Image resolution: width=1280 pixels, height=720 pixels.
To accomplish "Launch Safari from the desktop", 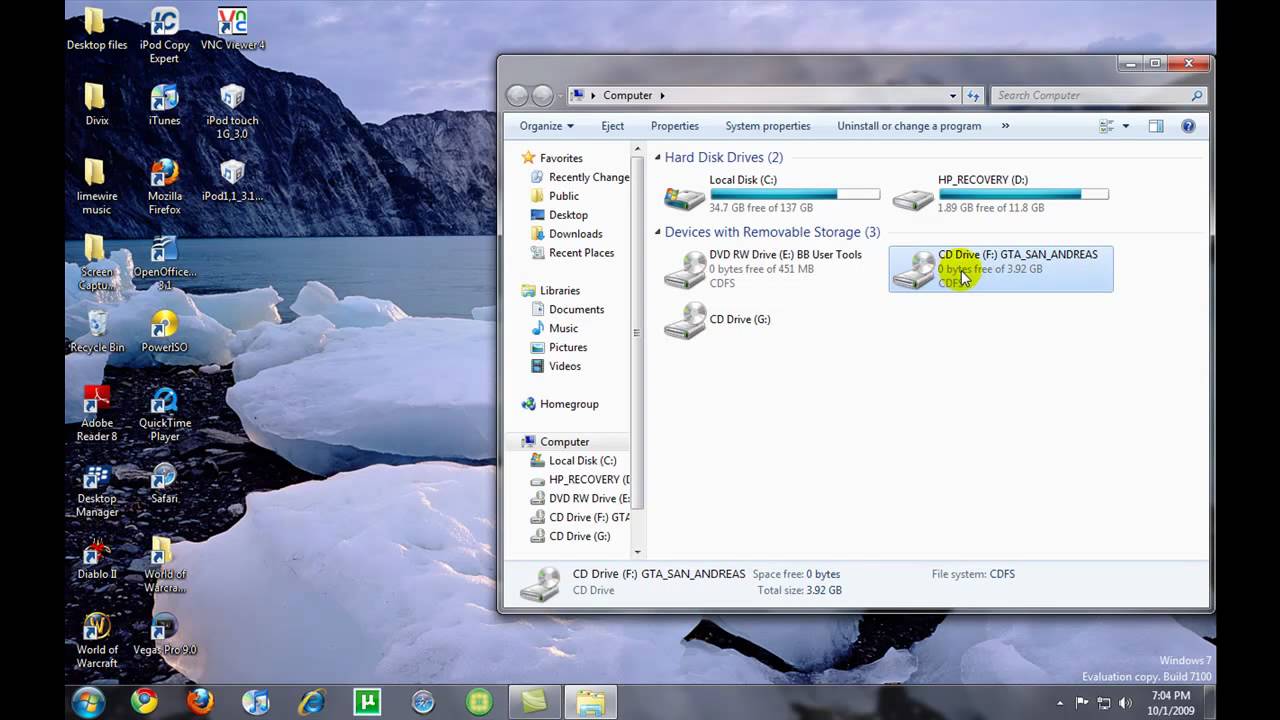I will coord(164,483).
